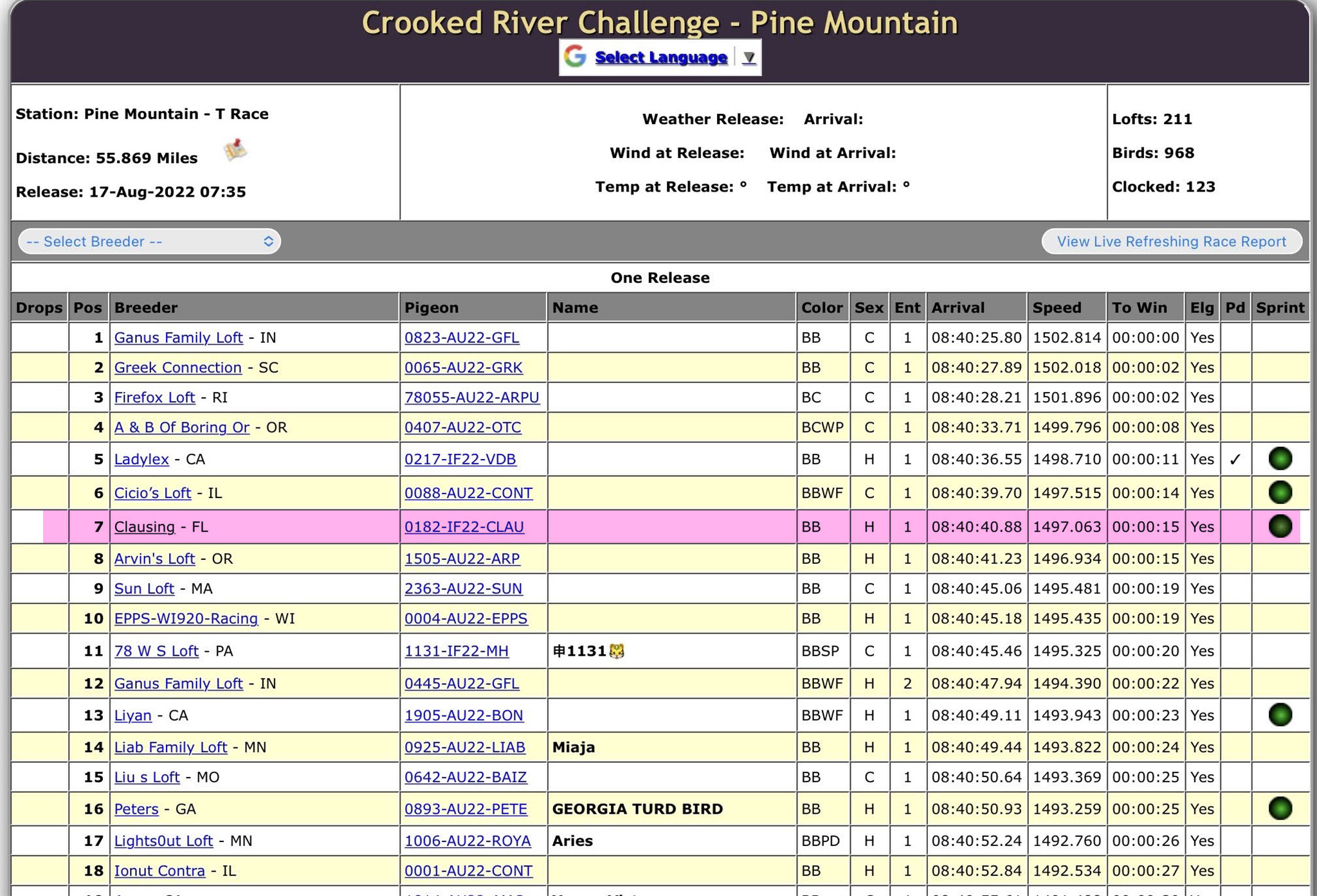Click the Crooked River Challenge page title
This screenshot has width=1317, height=896.
[660, 22]
